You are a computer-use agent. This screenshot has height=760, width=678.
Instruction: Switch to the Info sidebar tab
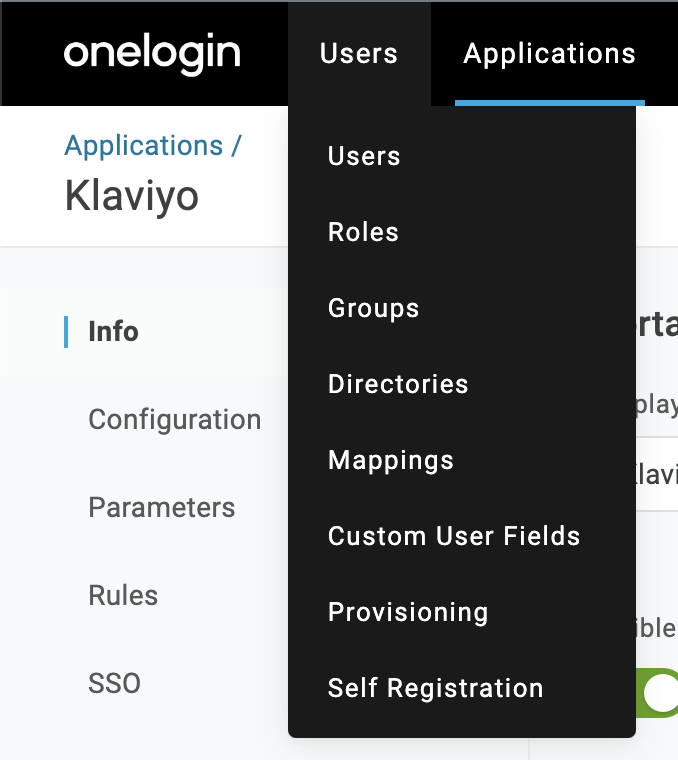tap(113, 332)
